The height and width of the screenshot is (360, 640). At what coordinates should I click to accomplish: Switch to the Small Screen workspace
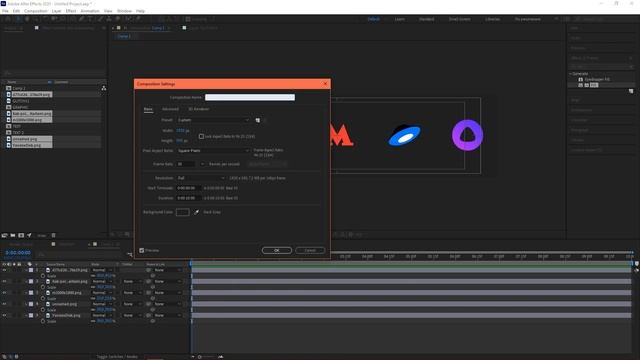[x=460, y=19]
